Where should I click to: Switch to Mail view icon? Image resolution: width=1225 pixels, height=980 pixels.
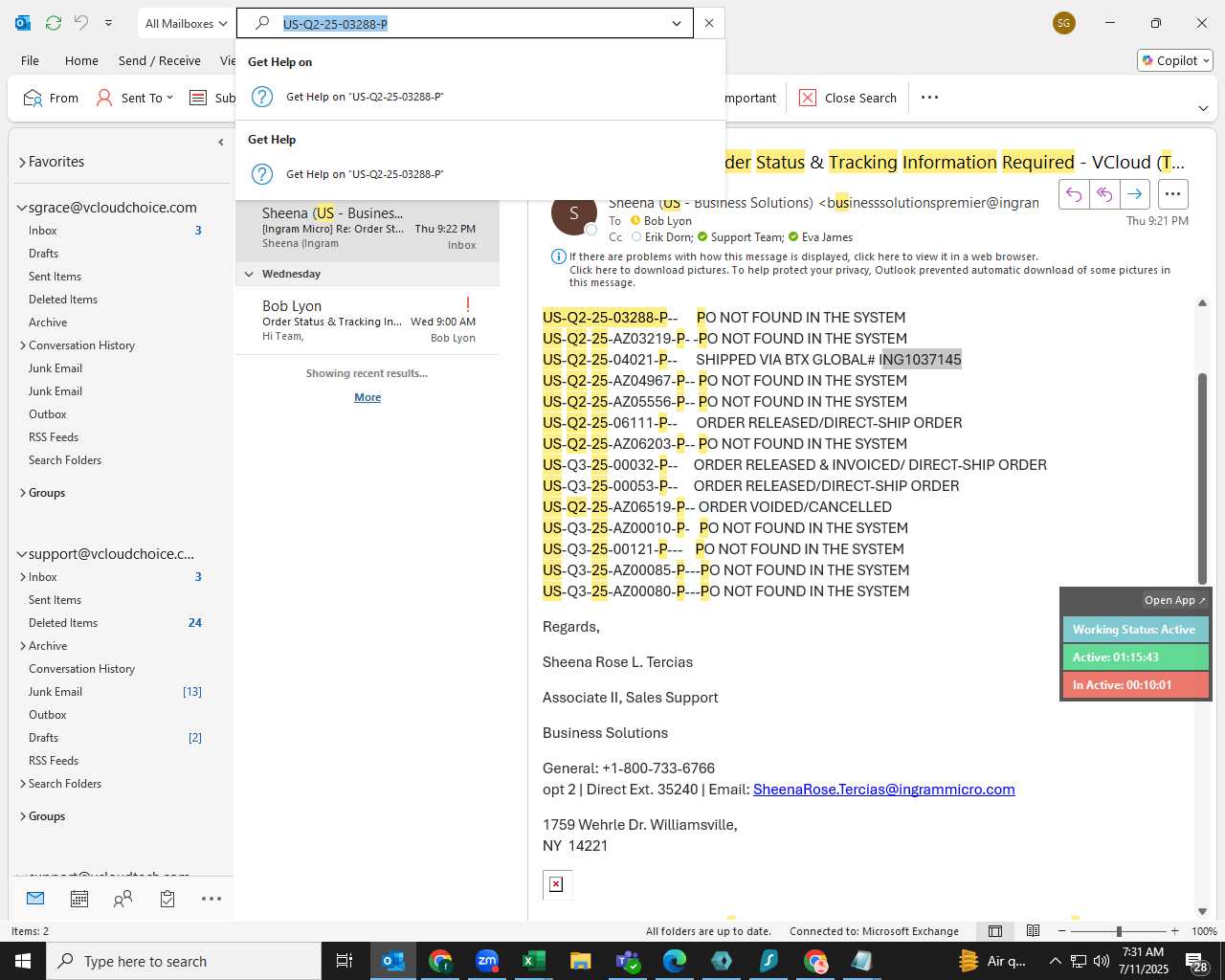tap(35, 899)
